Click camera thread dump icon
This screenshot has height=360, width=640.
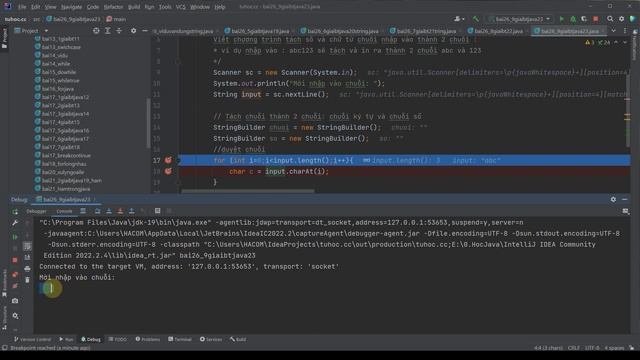click(15, 301)
